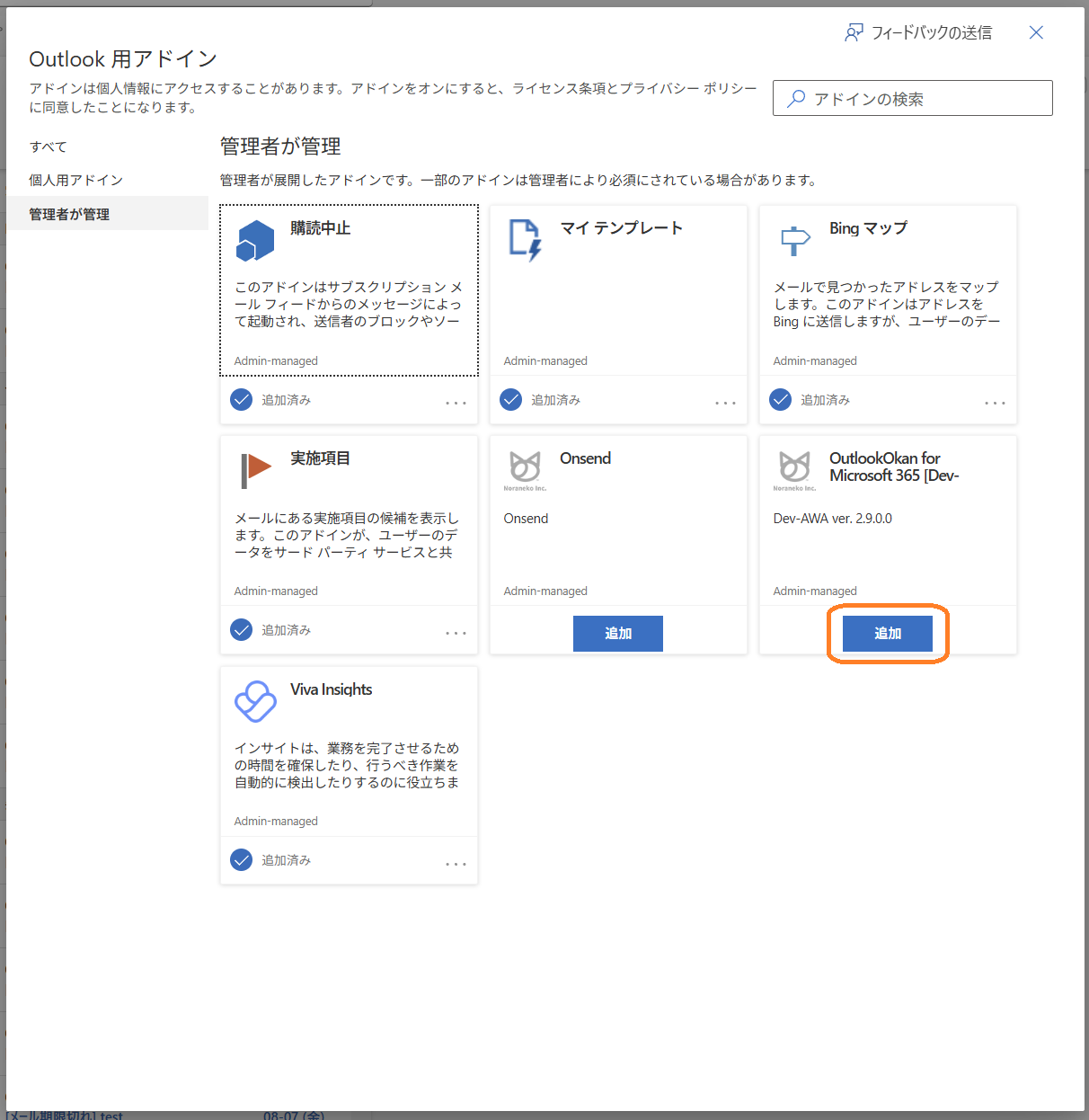Click the 実施項目 description text
The width and height of the screenshot is (1089, 1120).
click(x=347, y=535)
